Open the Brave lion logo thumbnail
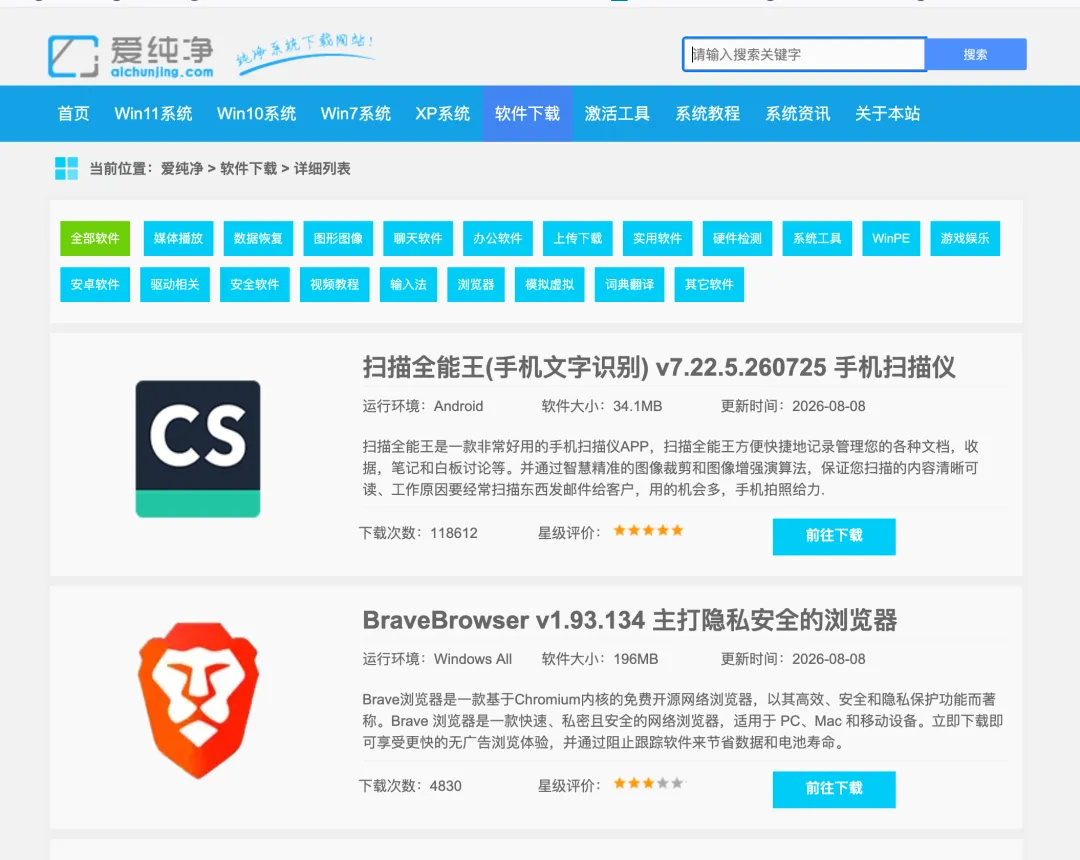The height and width of the screenshot is (860, 1080). click(x=198, y=700)
